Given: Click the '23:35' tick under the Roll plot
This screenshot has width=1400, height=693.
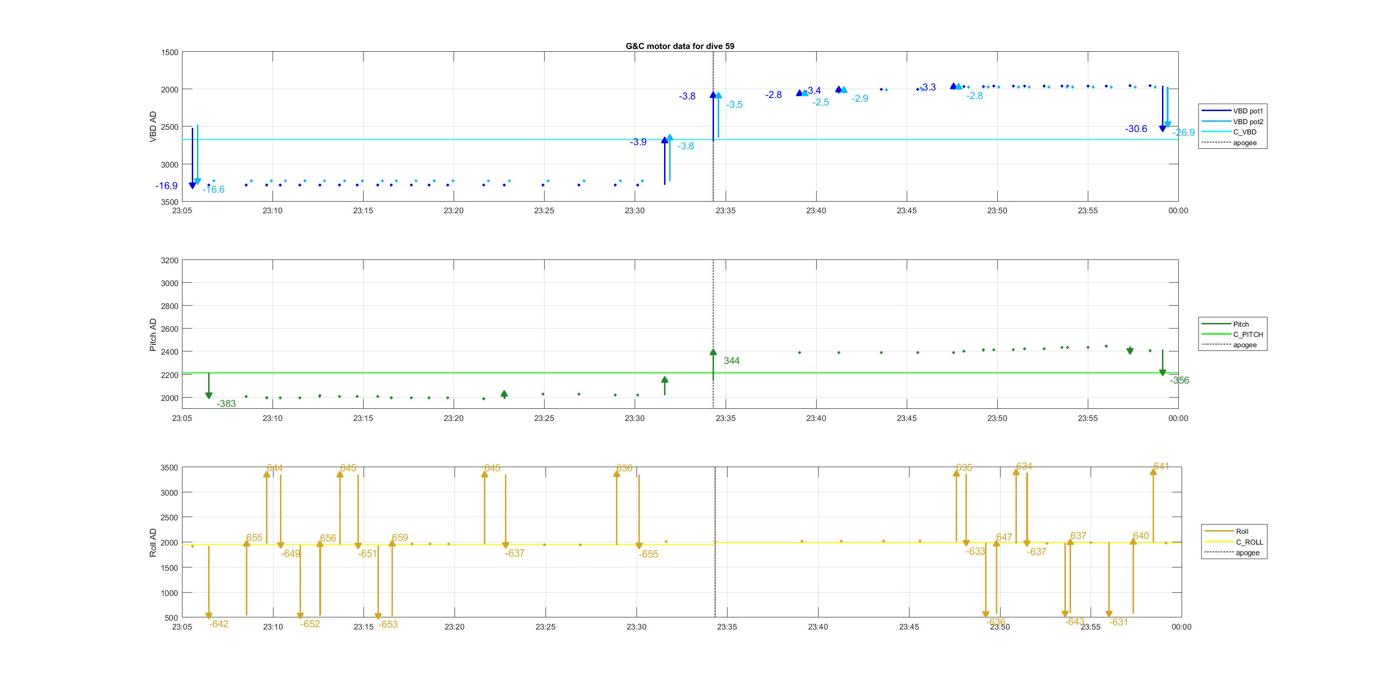Looking at the screenshot, I should point(727,627).
